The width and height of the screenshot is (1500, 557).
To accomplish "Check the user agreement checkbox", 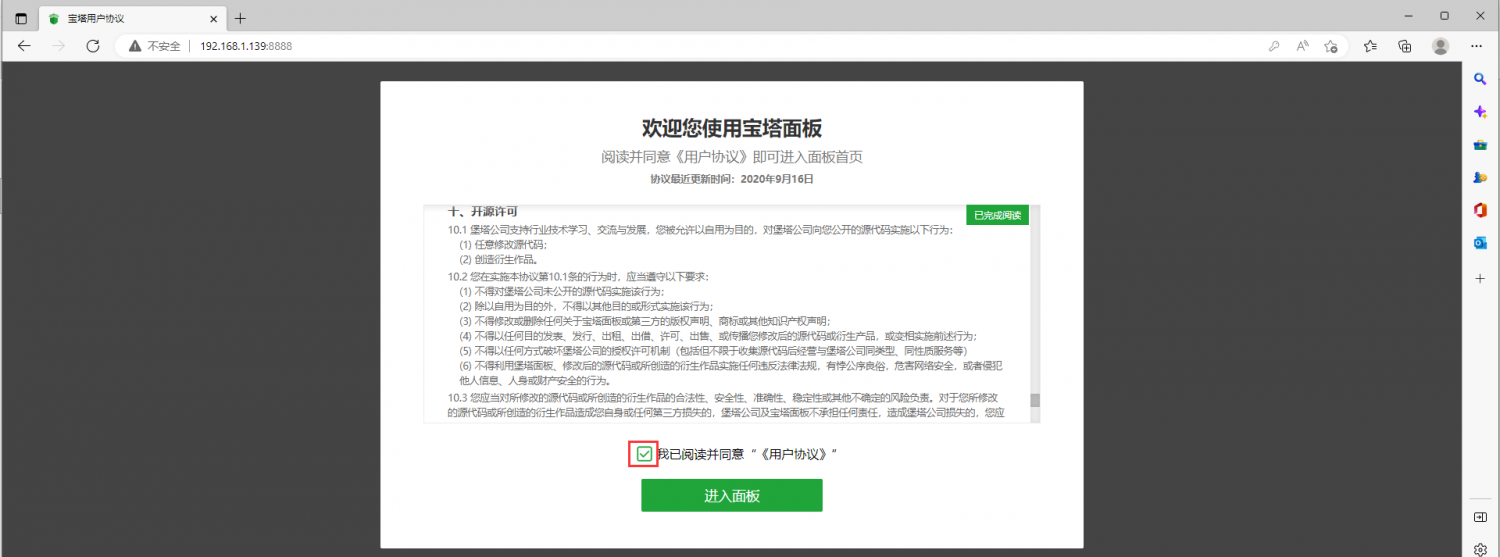I will click(644, 454).
